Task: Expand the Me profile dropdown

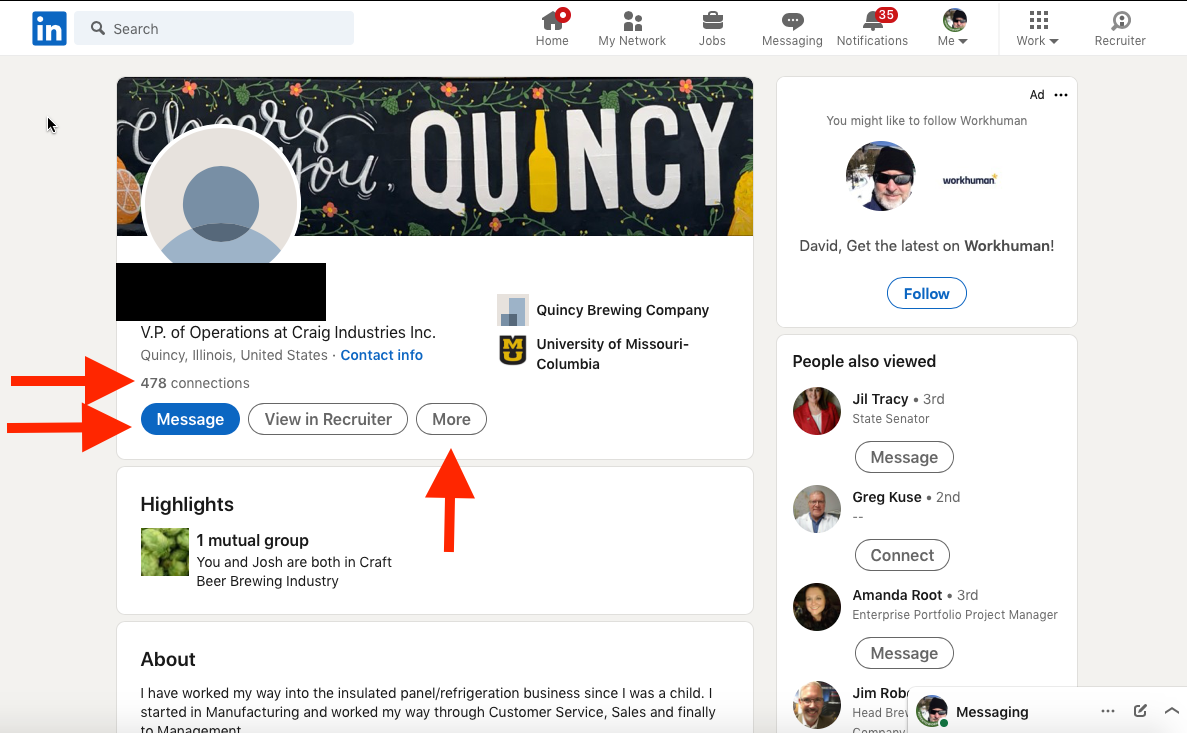Action: (x=953, y=29)
